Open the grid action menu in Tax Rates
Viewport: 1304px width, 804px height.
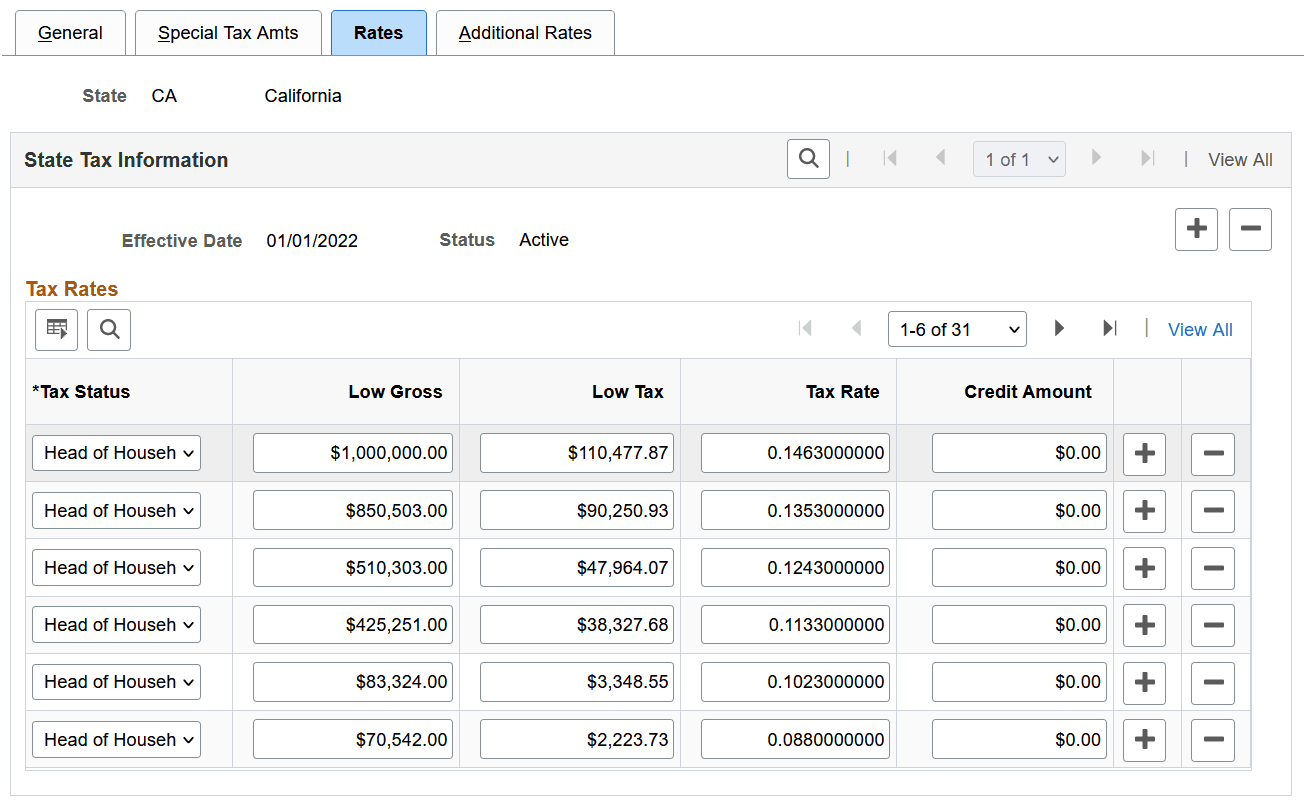pos(56,329)
